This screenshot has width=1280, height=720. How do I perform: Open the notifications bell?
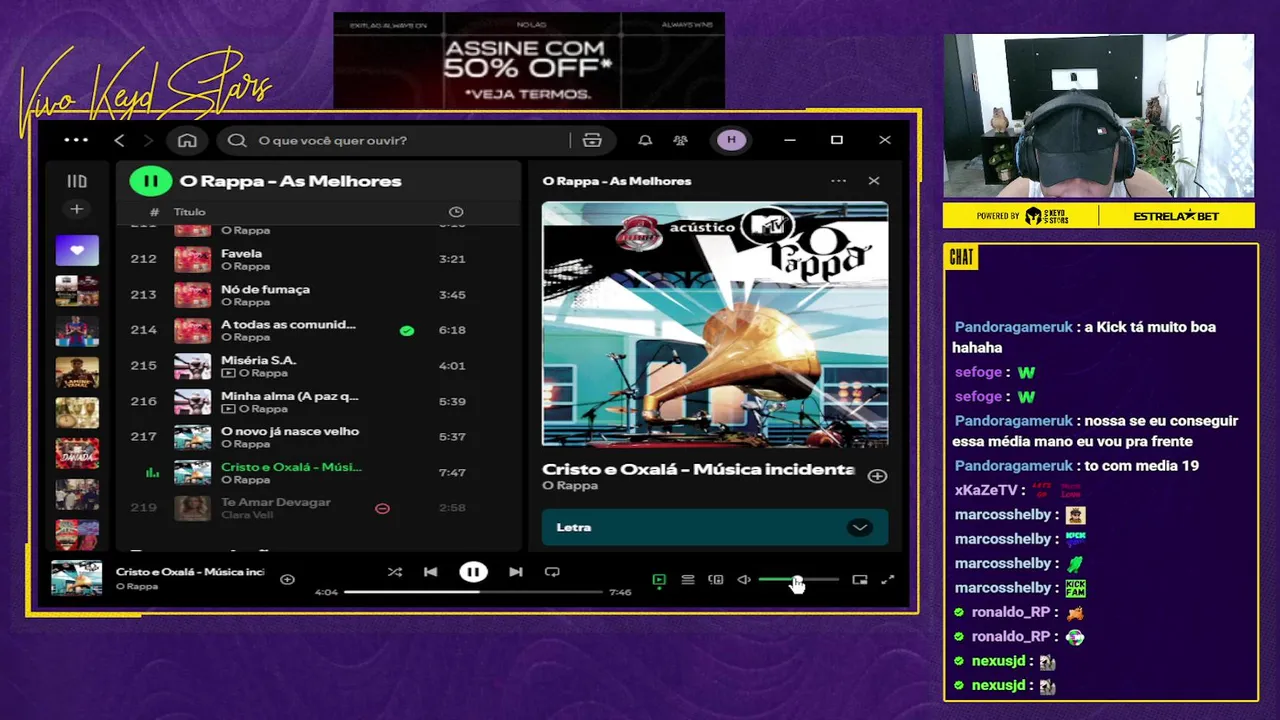[x=645, y=140]
